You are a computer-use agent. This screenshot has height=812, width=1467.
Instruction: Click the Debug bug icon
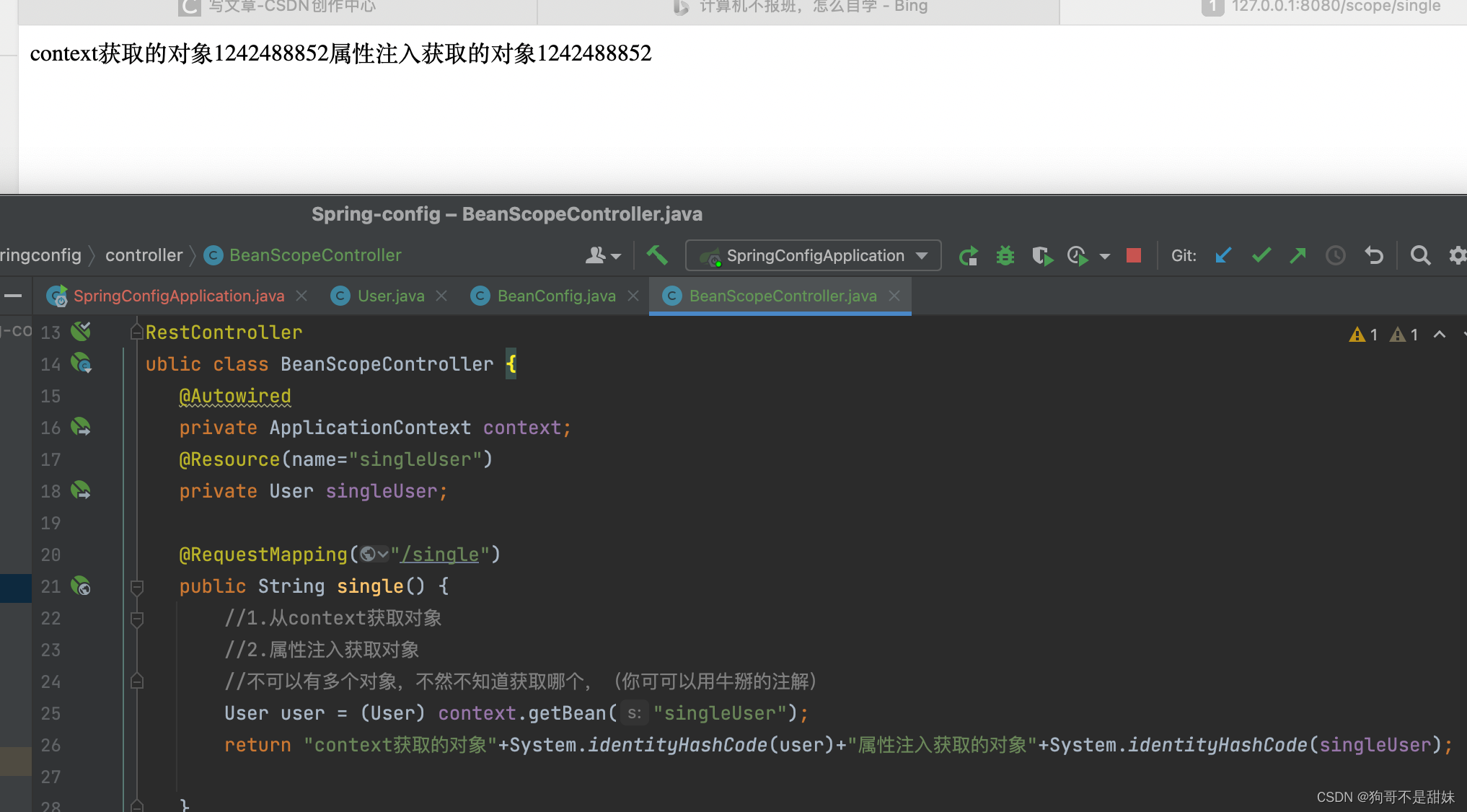(x=1005, y=256)
